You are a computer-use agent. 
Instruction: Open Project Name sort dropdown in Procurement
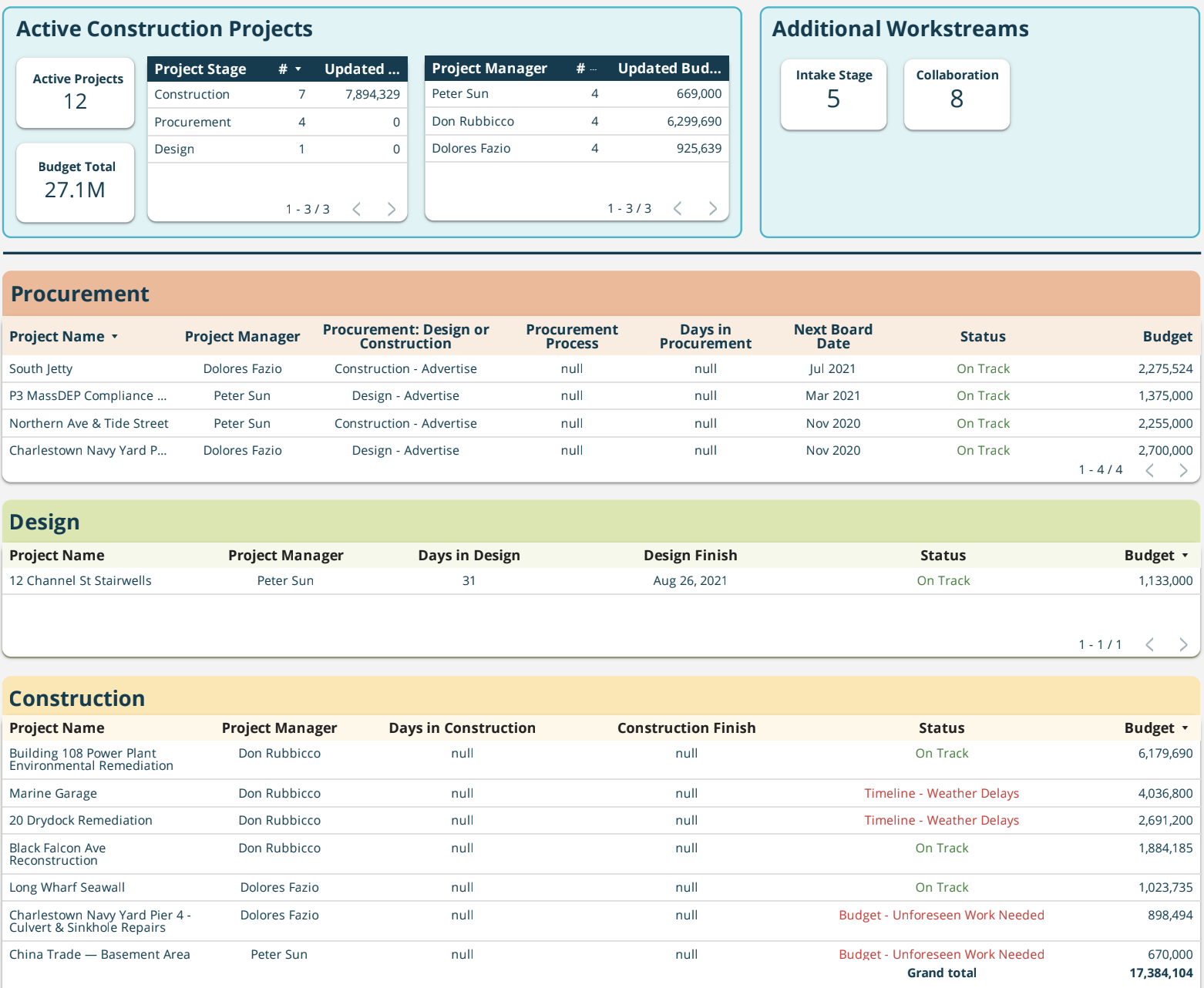(x=115, y=336)
